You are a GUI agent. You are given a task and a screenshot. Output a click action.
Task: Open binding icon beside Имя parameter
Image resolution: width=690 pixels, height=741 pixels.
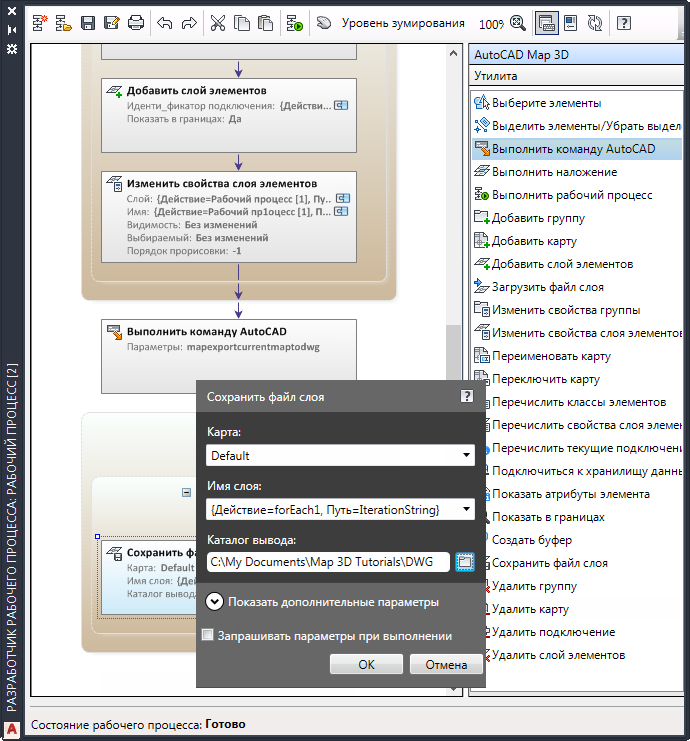(341, 211)
